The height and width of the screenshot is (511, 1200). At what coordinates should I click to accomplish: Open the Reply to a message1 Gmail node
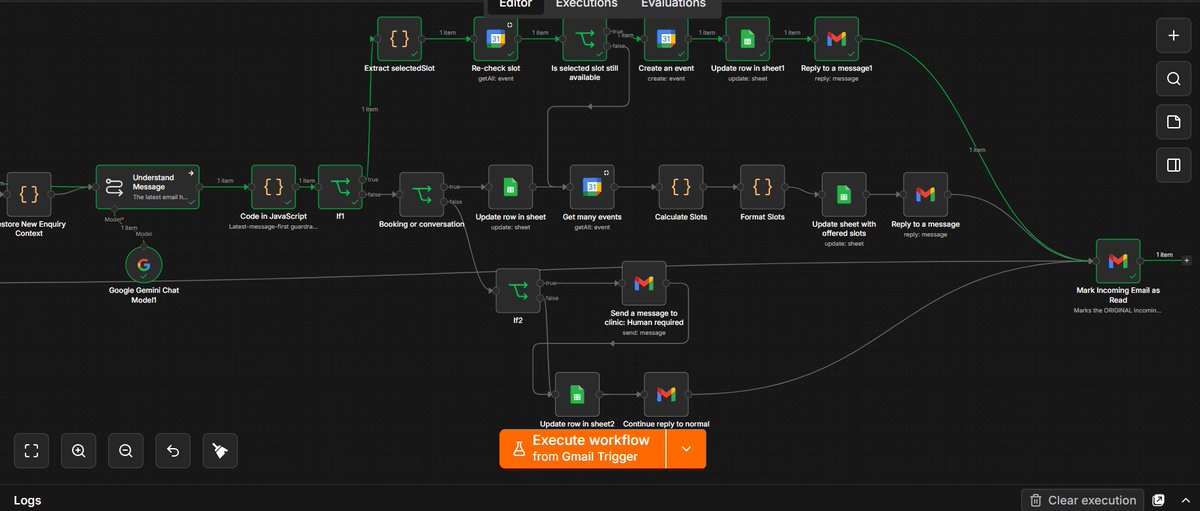[x=837, y=39]
